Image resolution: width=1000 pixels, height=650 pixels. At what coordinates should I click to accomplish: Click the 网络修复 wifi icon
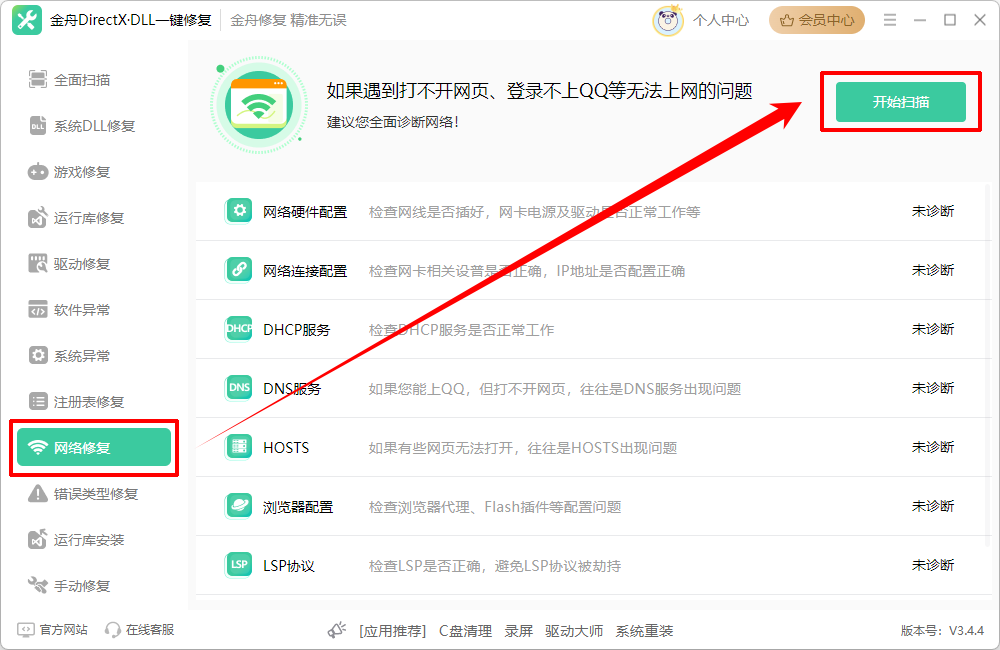pyautogui.click(x=38, y=448)
